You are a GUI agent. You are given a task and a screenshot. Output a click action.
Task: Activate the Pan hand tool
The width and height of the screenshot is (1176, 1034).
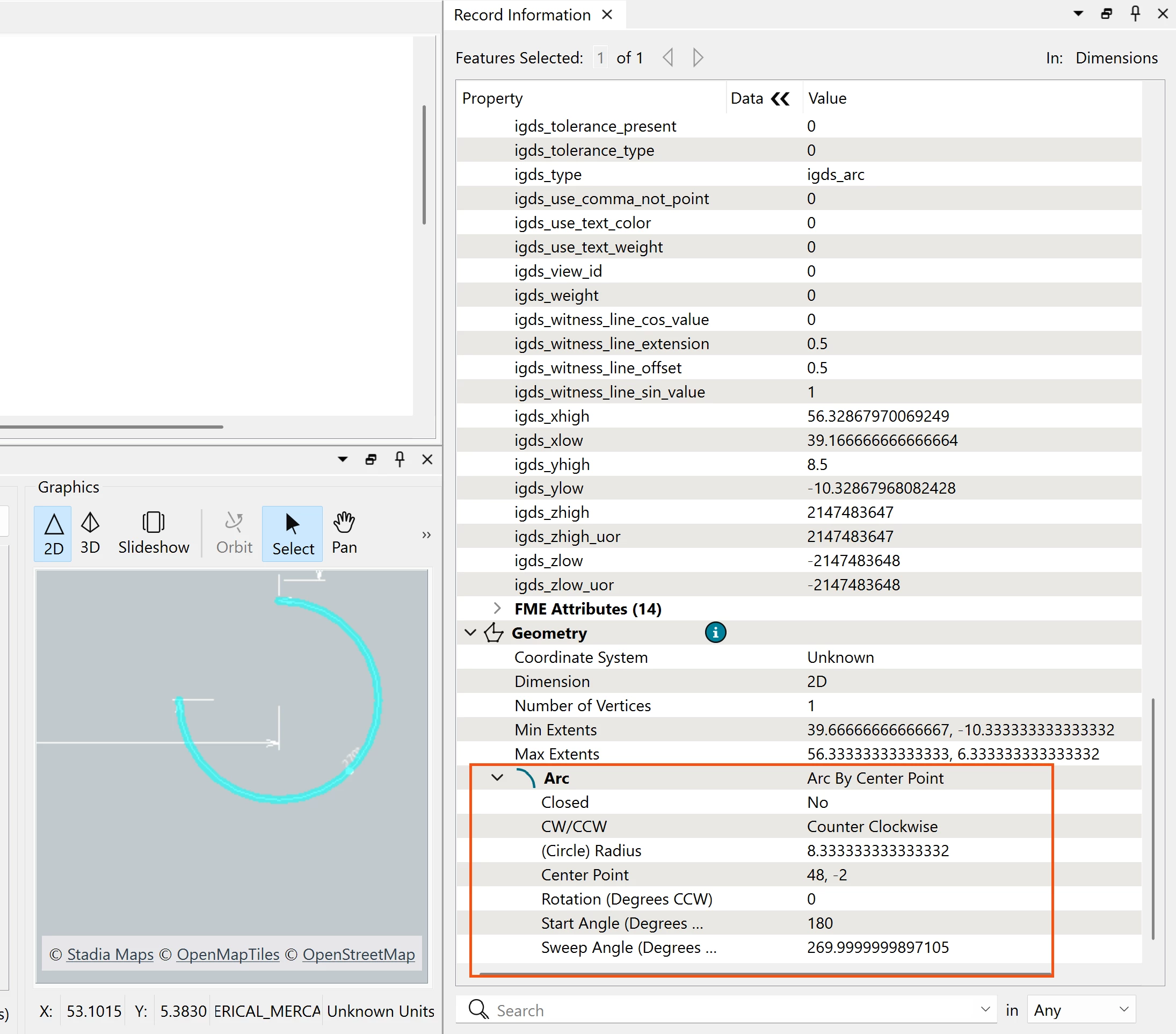[x=344, y=533]
